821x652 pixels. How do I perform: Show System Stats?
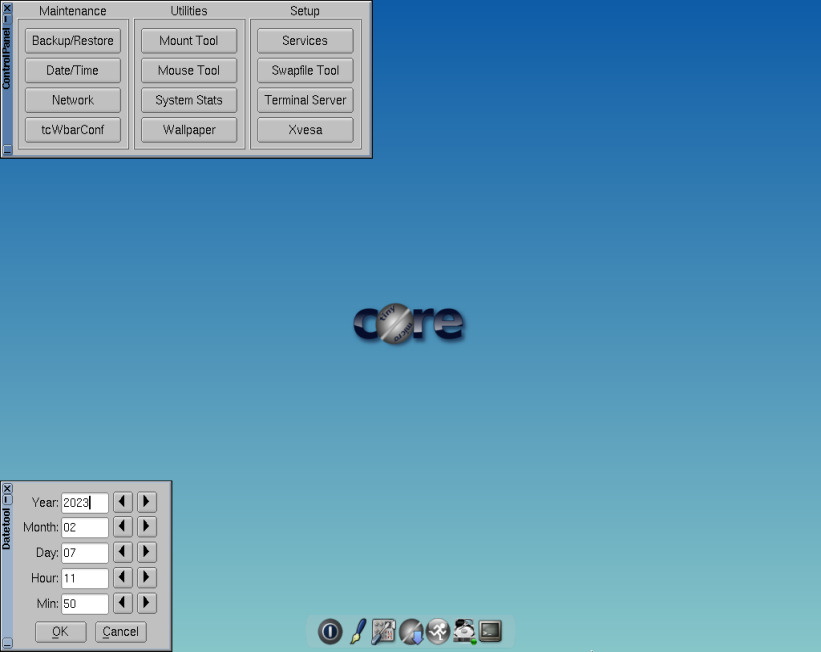point(189,100)
